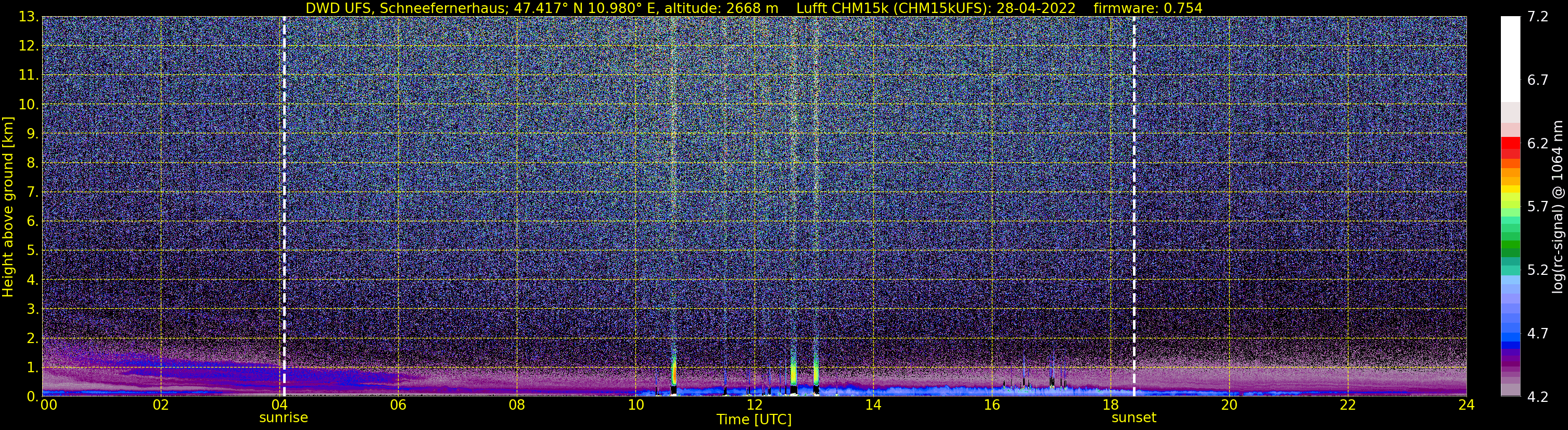
Task: Click the '12.' height tick label
Action: (x=29, y=46)
